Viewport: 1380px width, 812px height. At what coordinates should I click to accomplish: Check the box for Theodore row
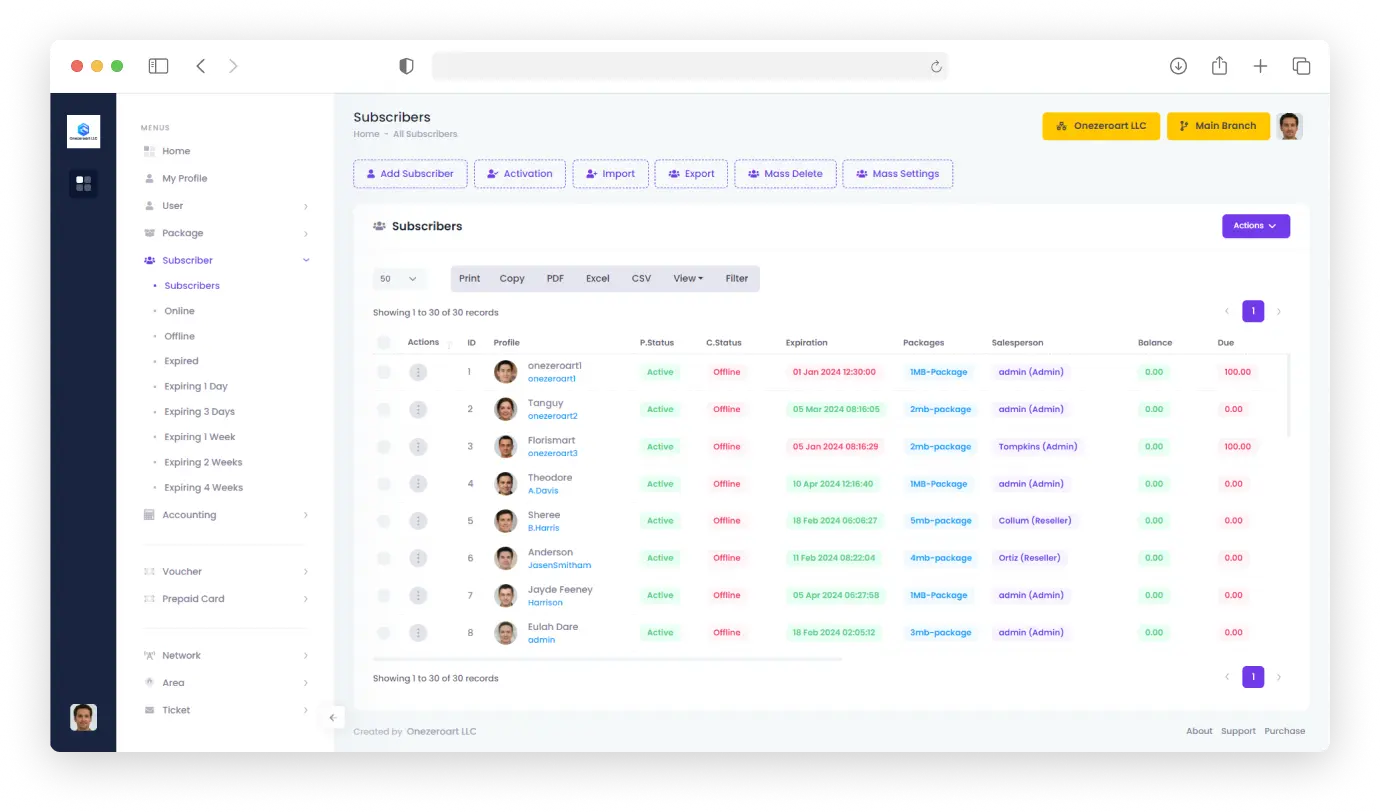pos(383,484)
